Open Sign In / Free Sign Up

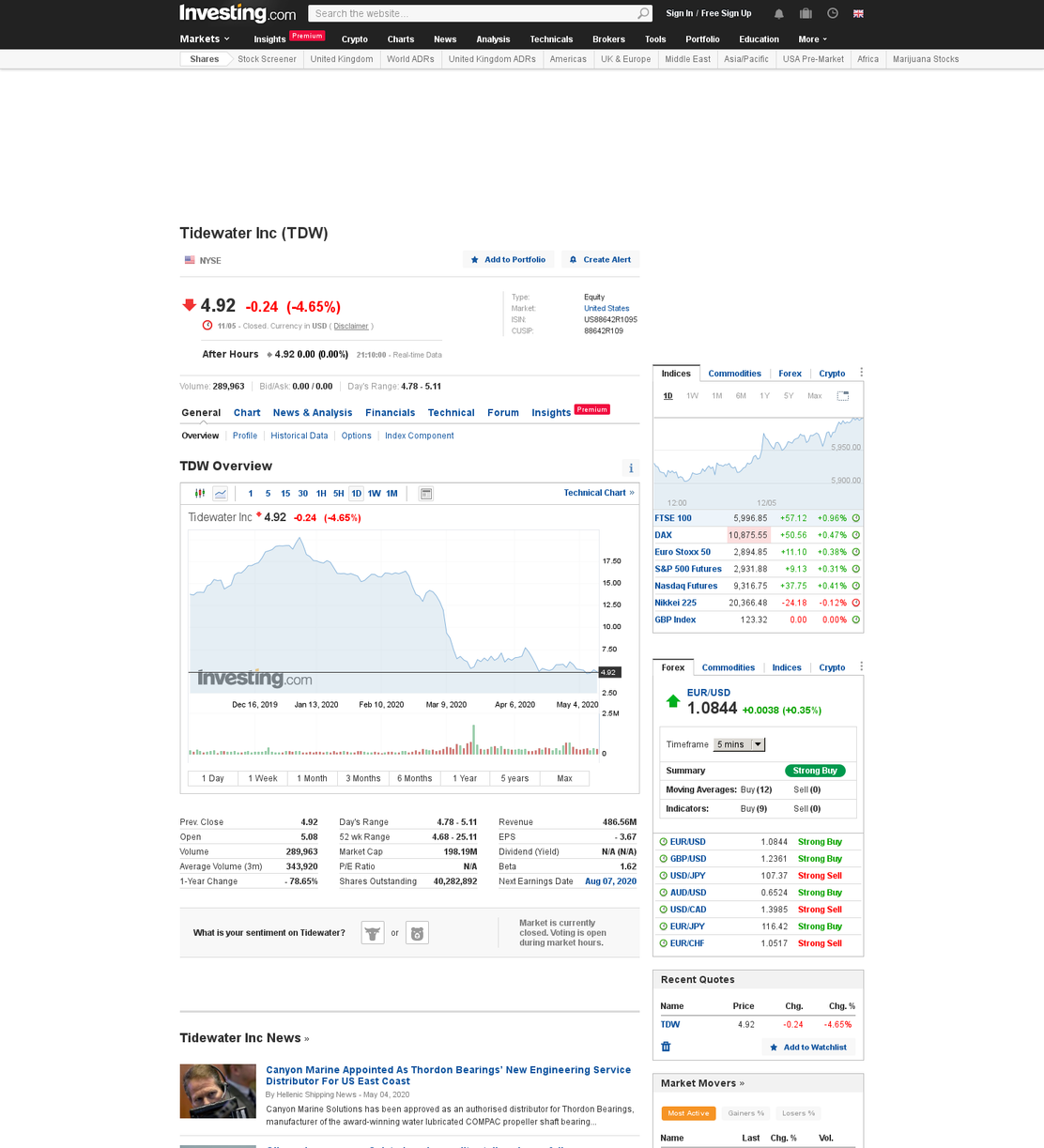(709, 14)
